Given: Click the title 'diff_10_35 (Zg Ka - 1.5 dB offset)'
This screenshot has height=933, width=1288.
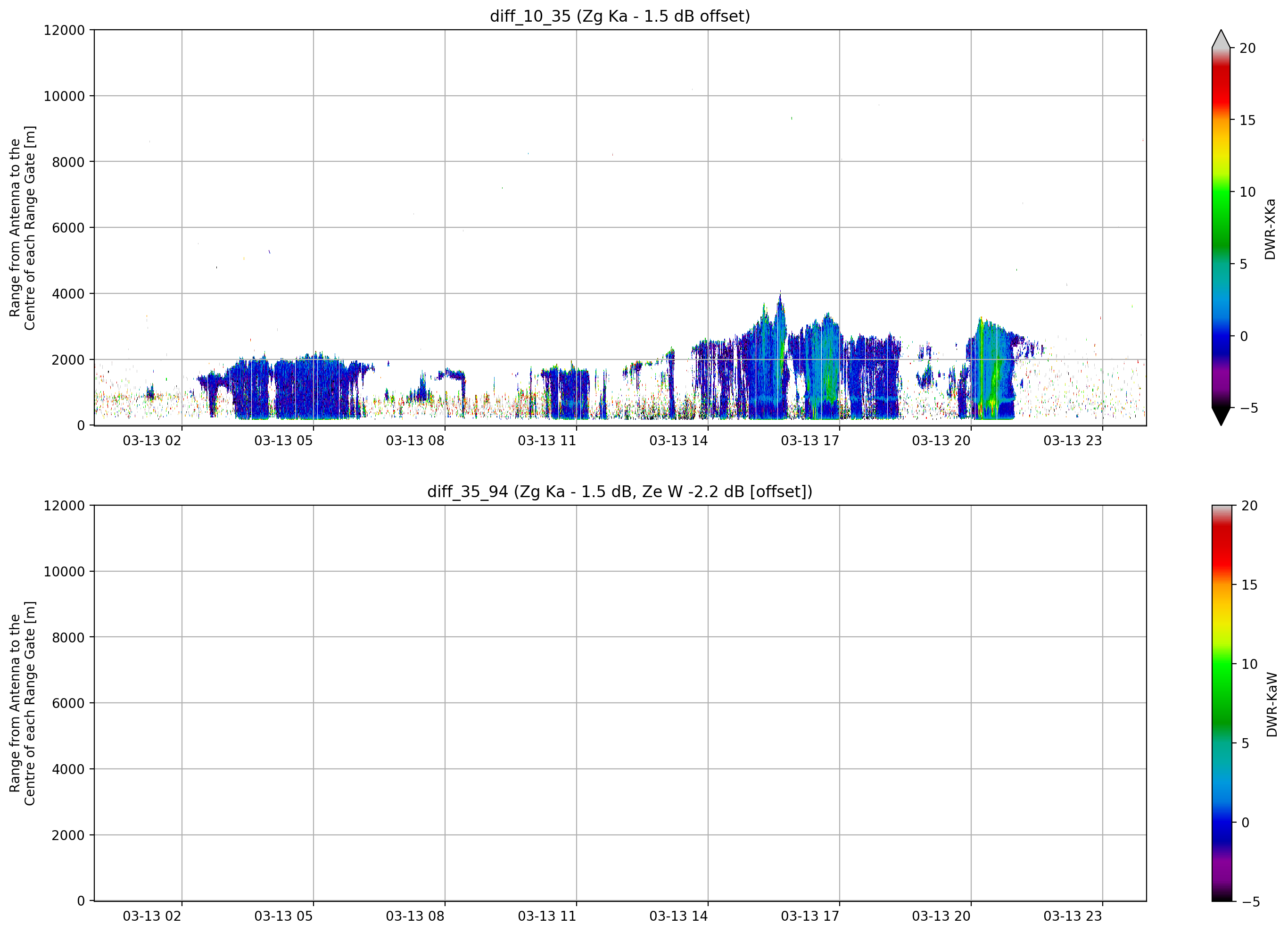Looking at the screenshot, I should coord(619,16).
